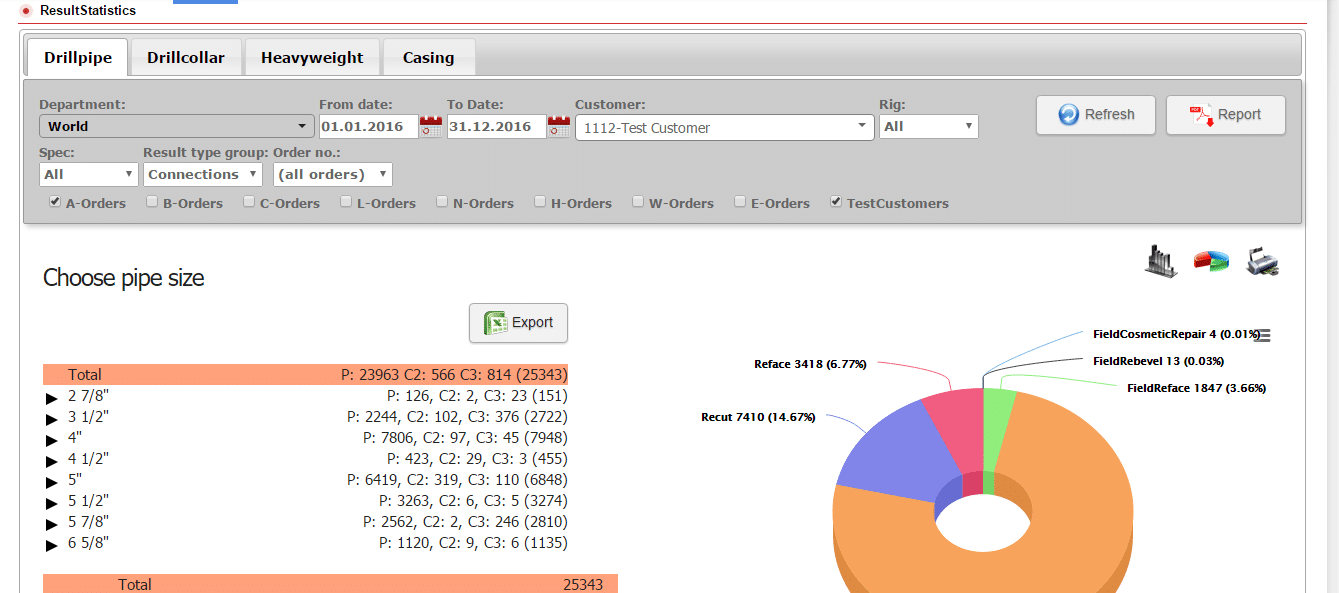The height and width of the screenshot is (593, 1339).
Task: Uncheck the A-Orders filter
Action: pos(55,202)
